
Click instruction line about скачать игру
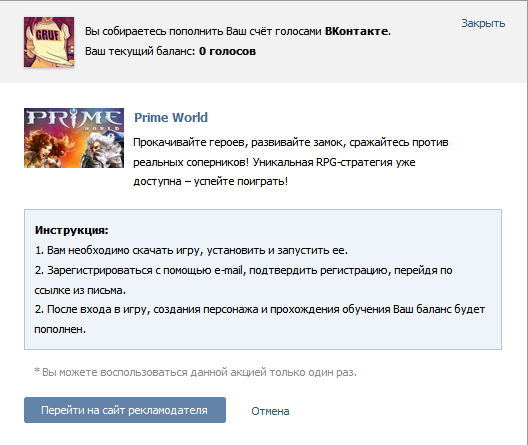click(191, 250)
